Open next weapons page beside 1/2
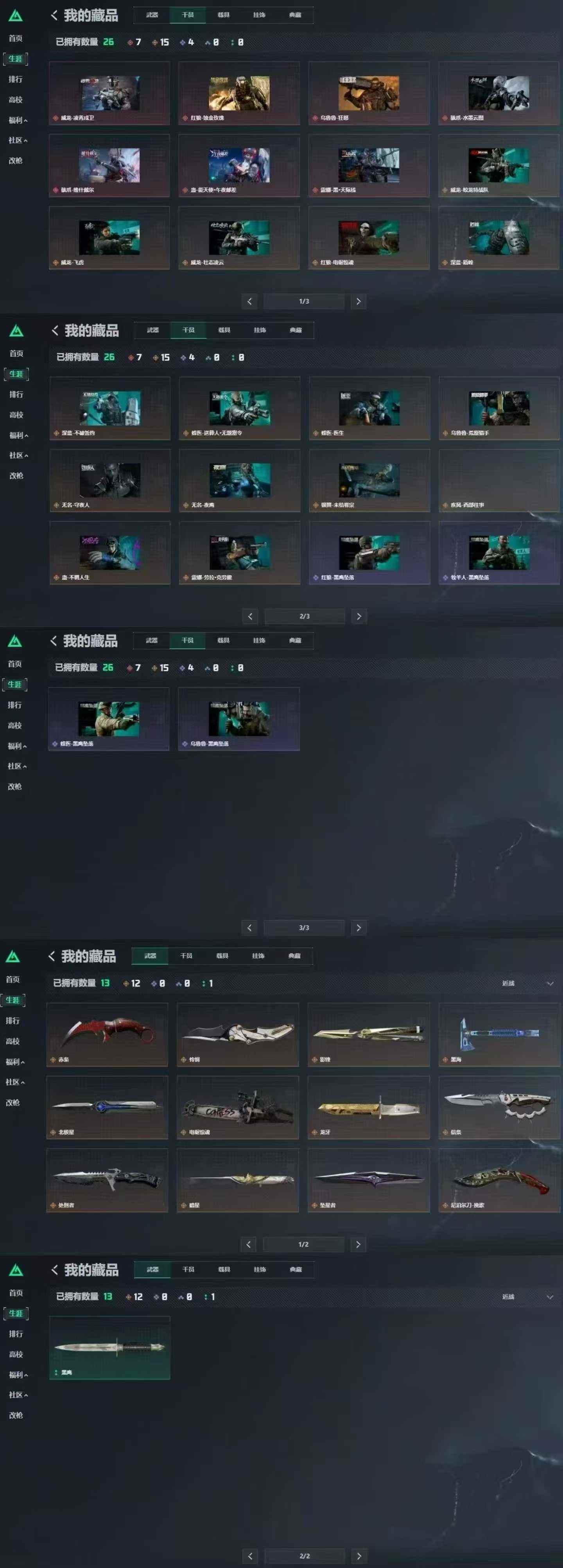The width and height of the screenshot is (563, 1568). [357, 1244]
